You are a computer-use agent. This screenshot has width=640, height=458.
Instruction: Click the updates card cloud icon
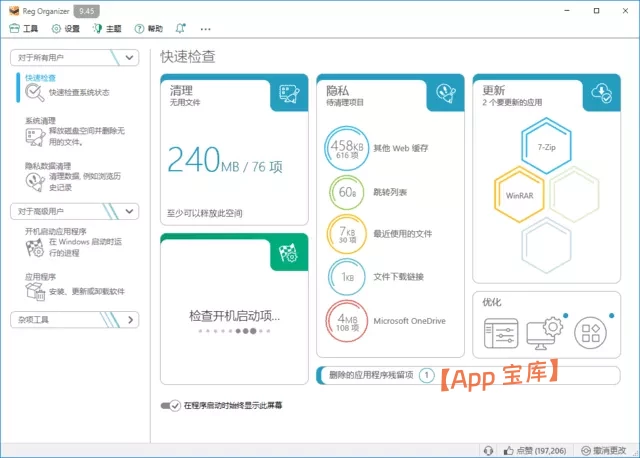click(x=600, y=94)
